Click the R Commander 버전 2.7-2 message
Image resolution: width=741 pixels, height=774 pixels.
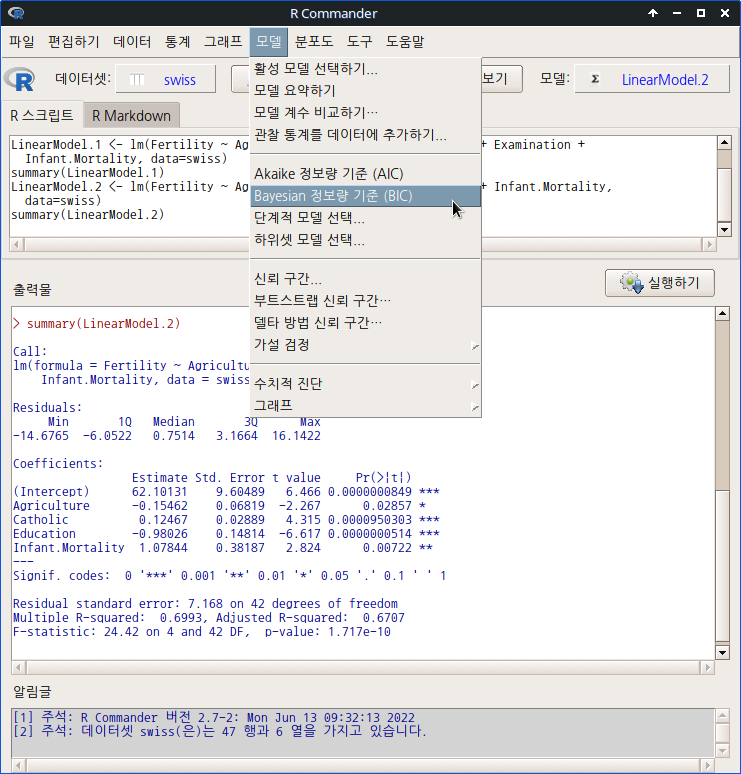coord(214,717)
